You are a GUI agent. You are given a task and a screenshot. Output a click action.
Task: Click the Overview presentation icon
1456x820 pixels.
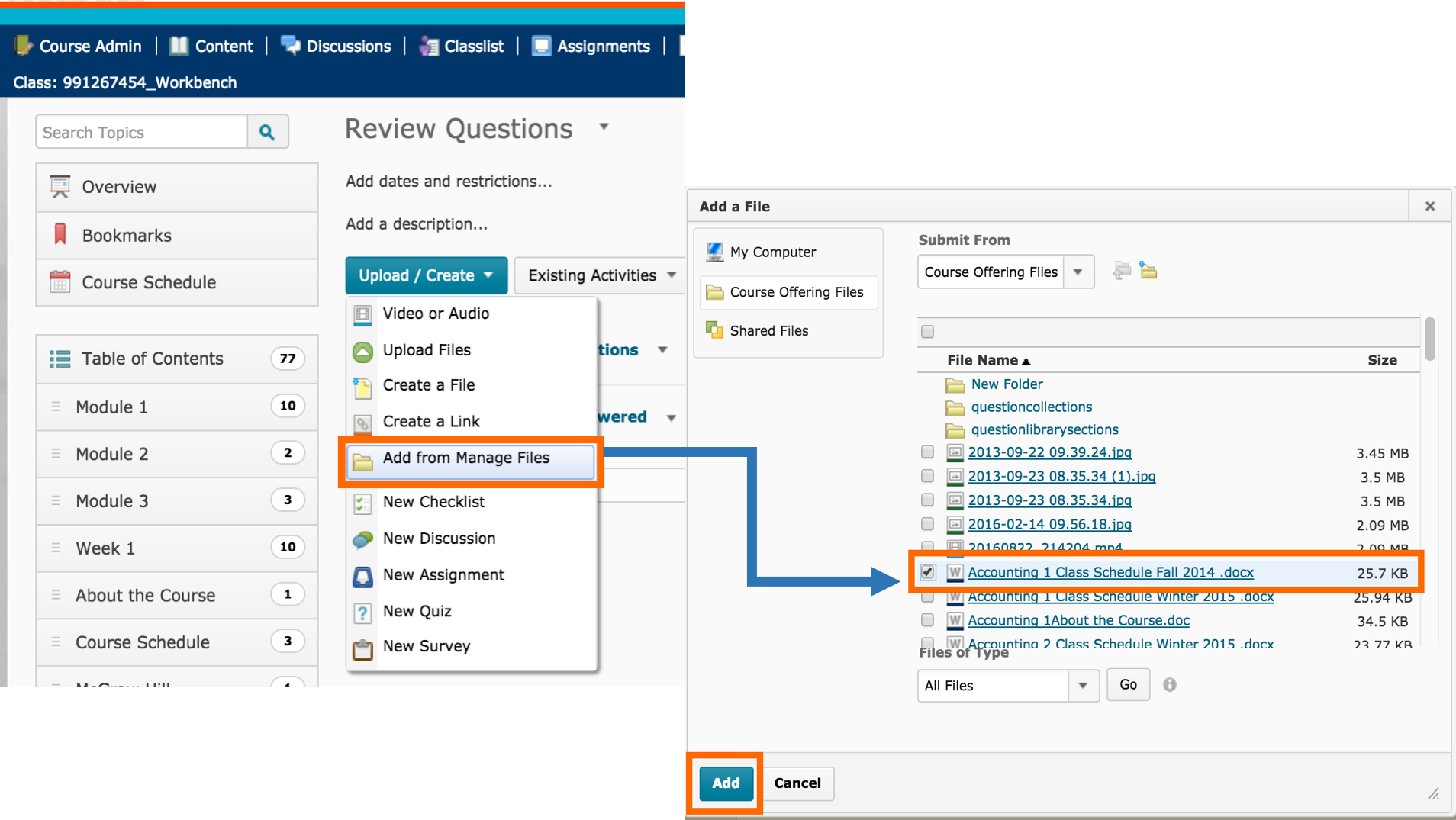click(60, 186)
